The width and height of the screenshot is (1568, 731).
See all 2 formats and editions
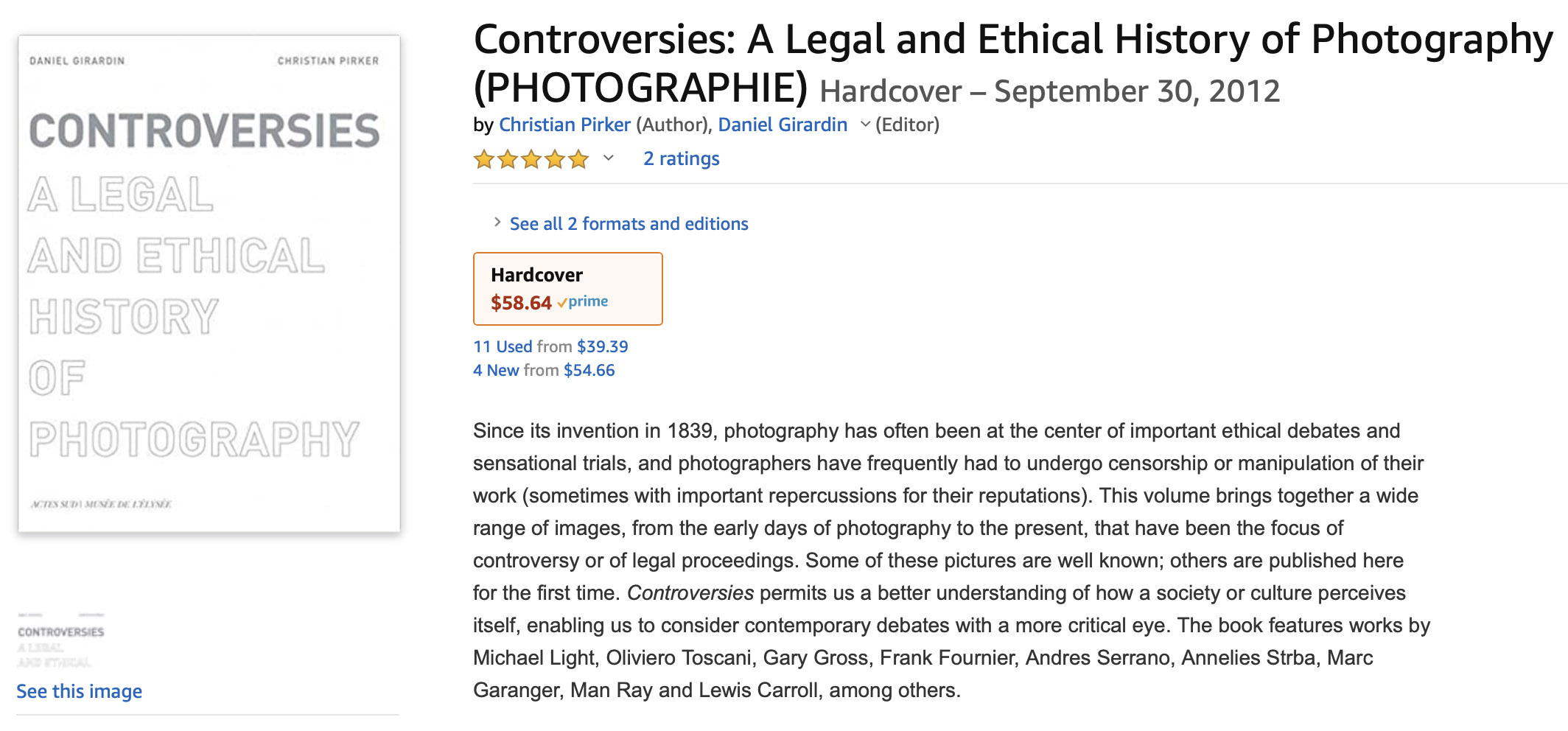coord(629,224)
